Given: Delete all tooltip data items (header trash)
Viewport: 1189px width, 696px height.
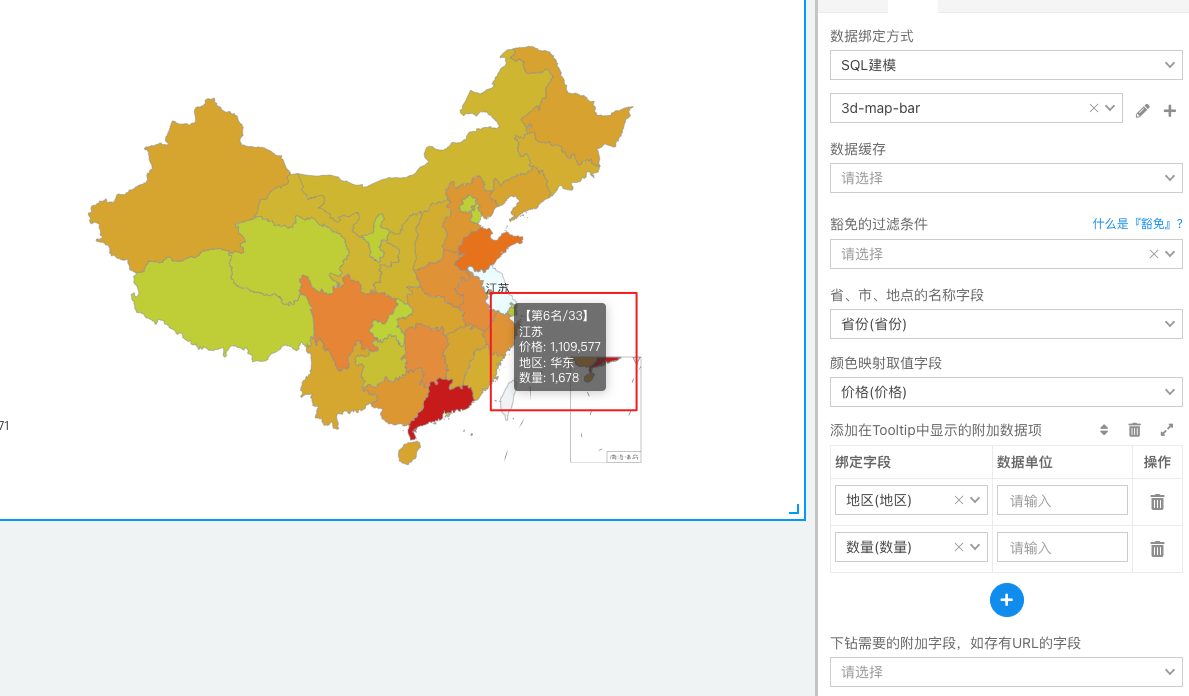Looking at the screenshot, I should click(x=1134, y=430).
